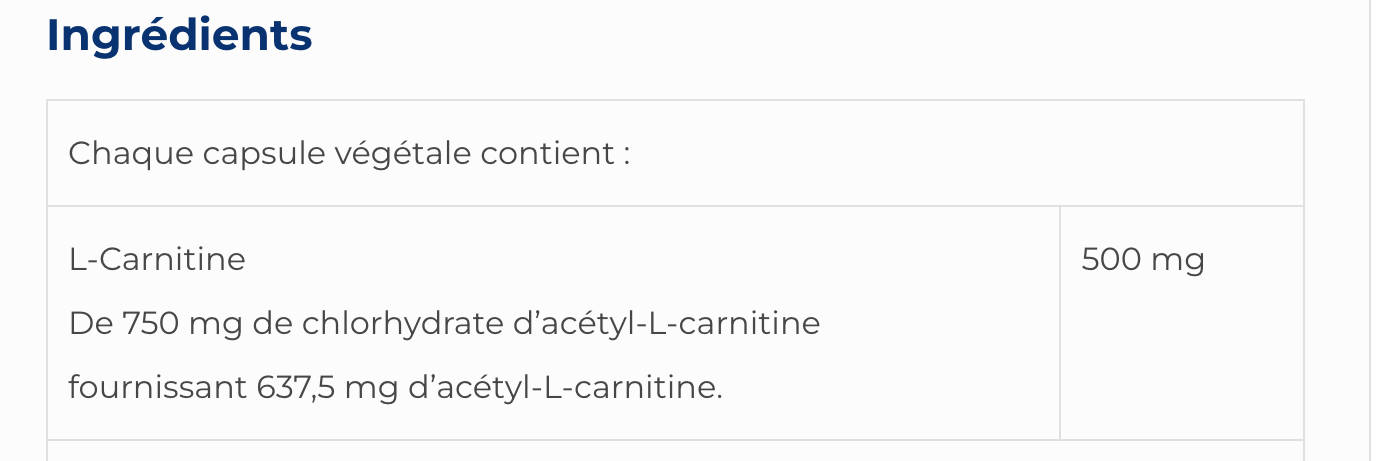The width and height of the screenshot is (1385, 461).
Task: Click blank area right of "L-Carnitine" name
Action: coord(650,260)
